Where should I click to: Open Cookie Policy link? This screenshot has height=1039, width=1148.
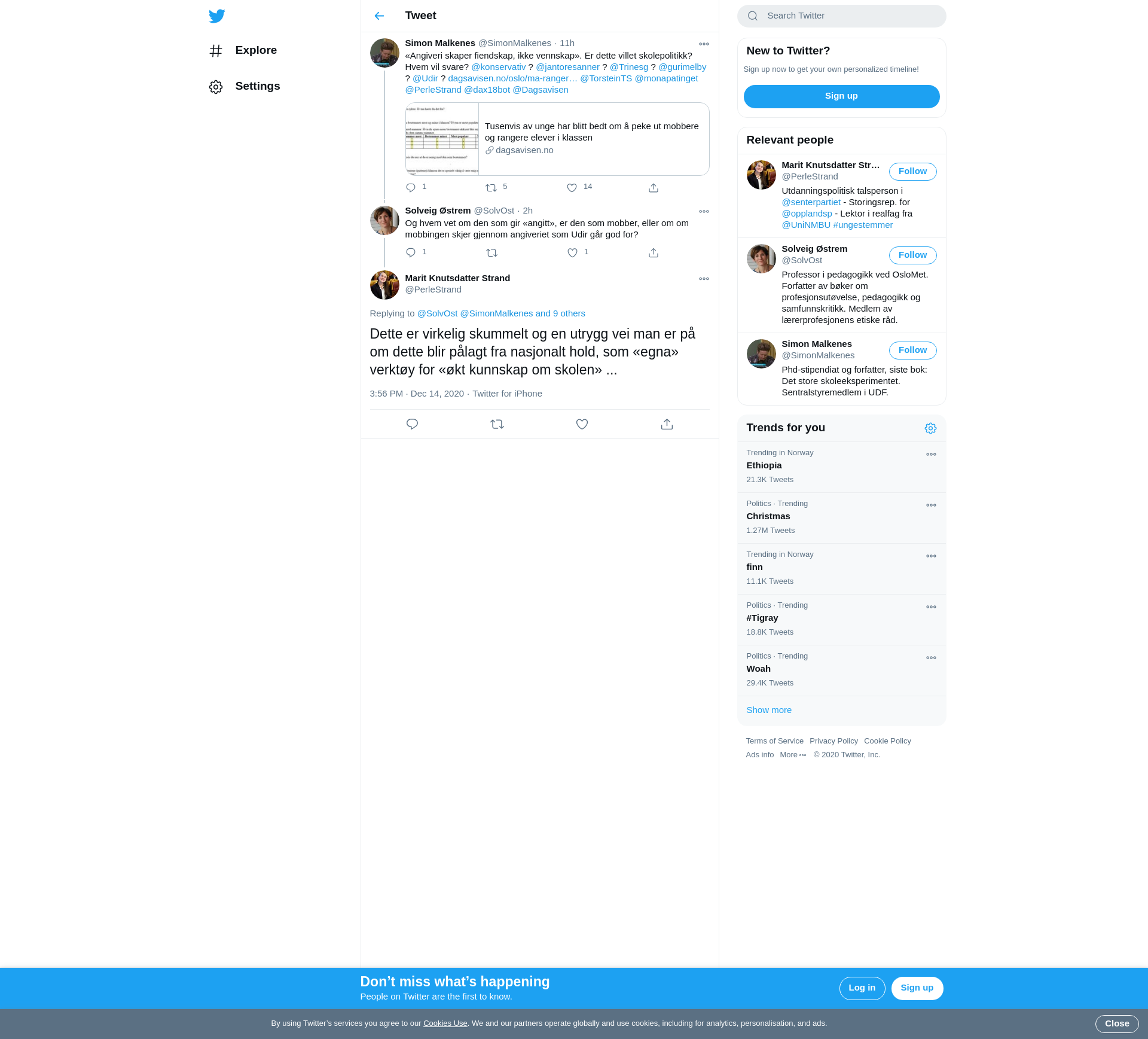tap(887, 741)
